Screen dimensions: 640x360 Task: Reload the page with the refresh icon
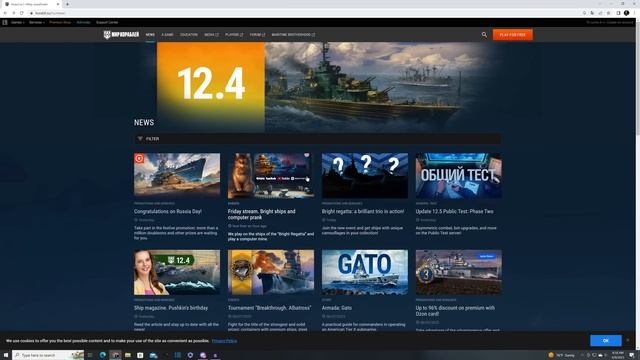pyautogui.click(x=22, y=13)
